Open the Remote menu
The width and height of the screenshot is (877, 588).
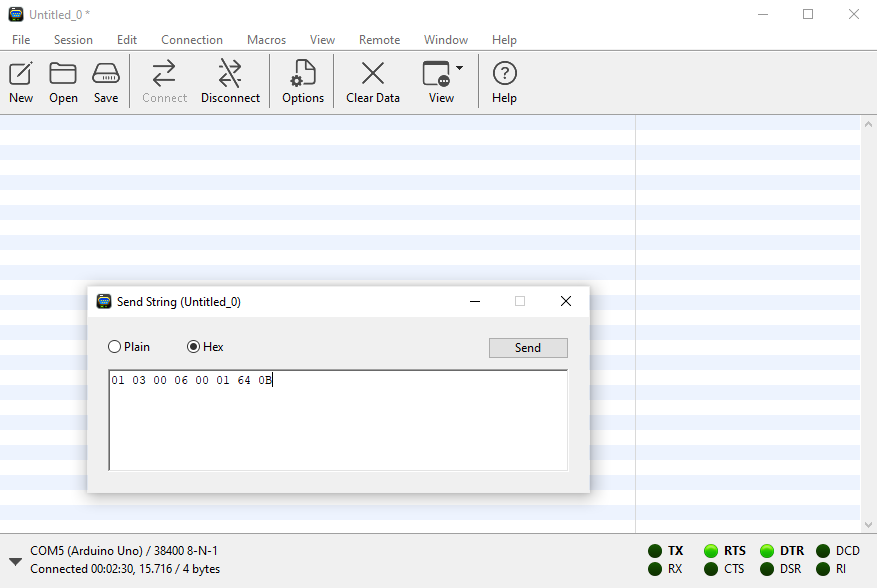pyautogui.click(x=379, y=40)
